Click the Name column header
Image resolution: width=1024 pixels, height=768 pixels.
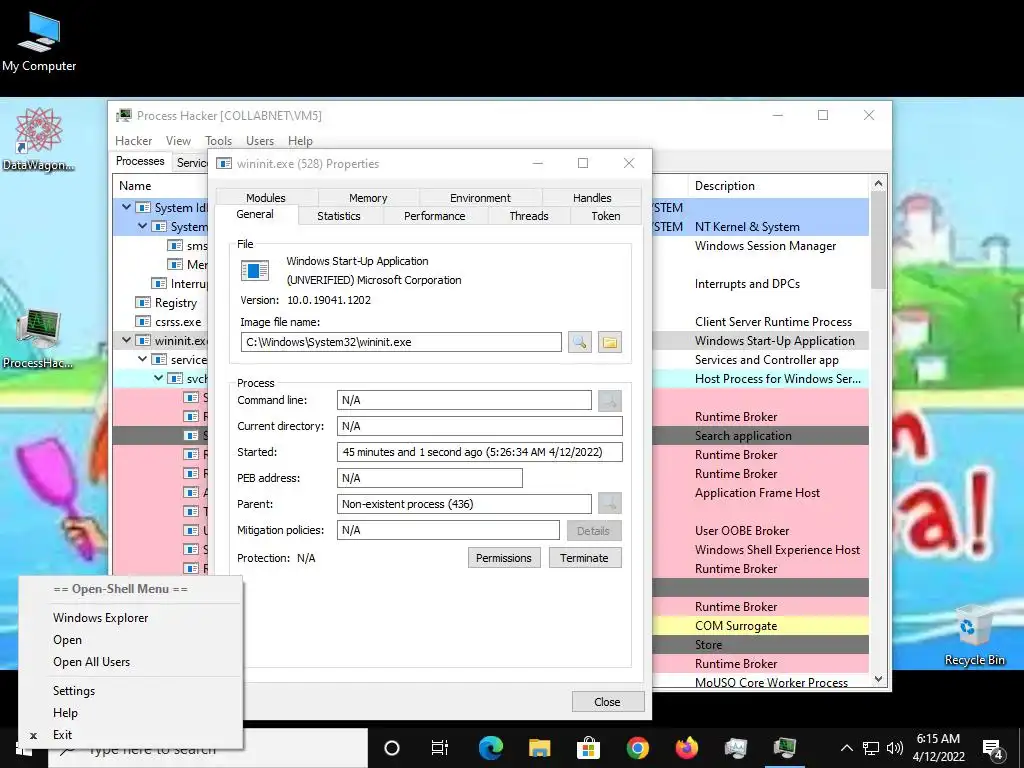pos(161,186)
